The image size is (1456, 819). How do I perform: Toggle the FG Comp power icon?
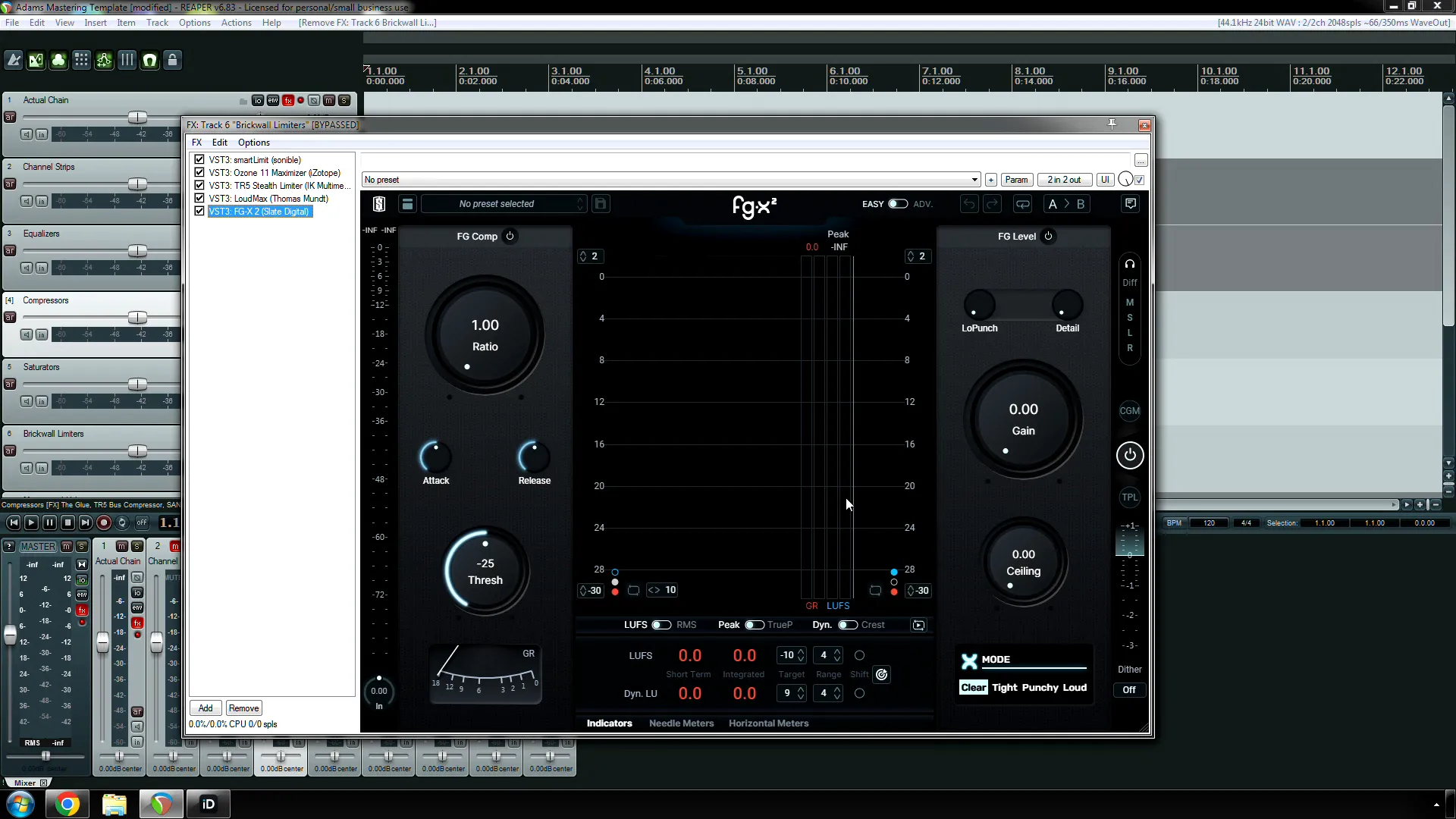pos(510,236)
